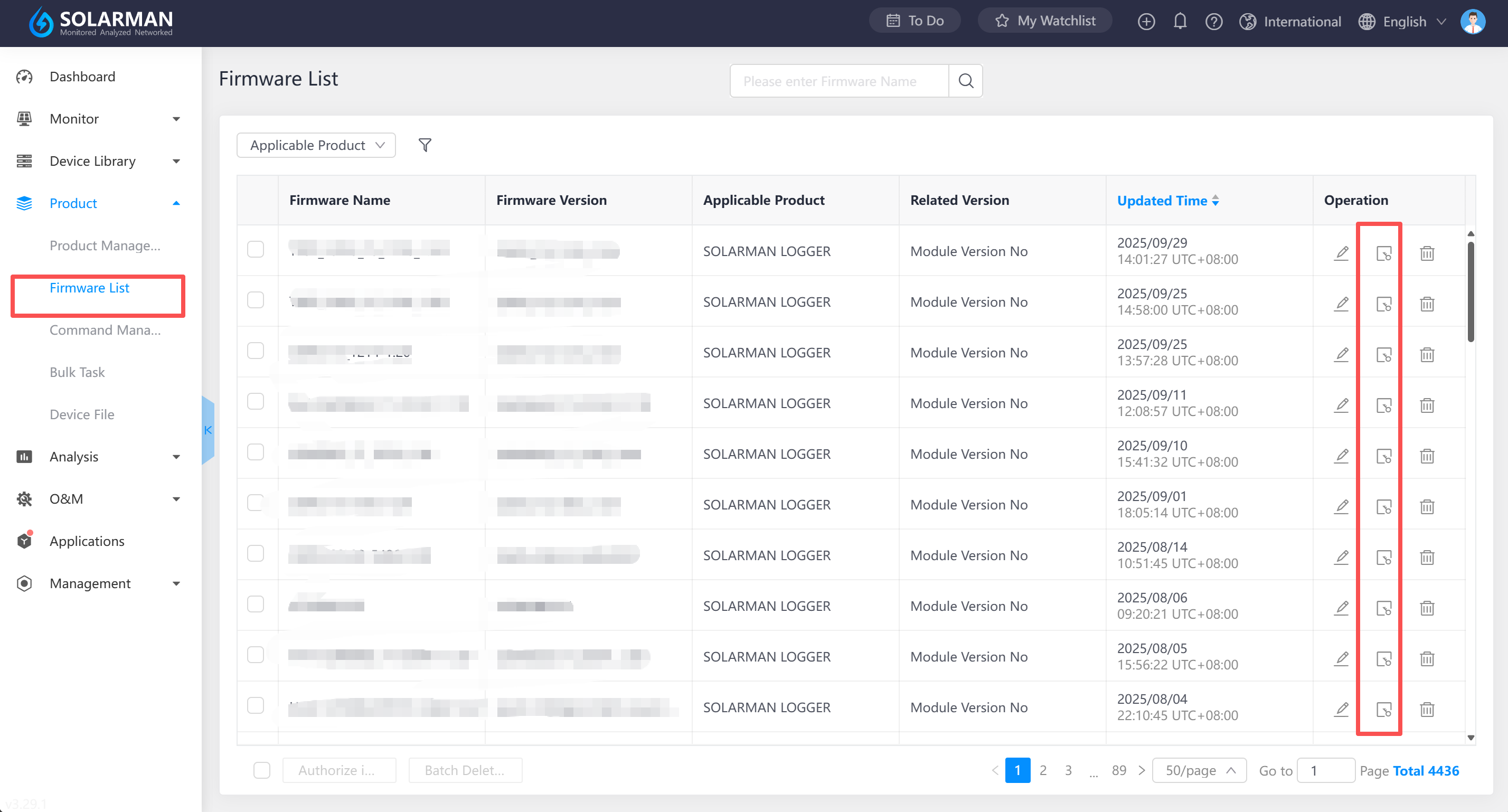1508x812 pixels.
Task: Collapse the sidebar with blue arrow handle
Action: pos(208,430)
